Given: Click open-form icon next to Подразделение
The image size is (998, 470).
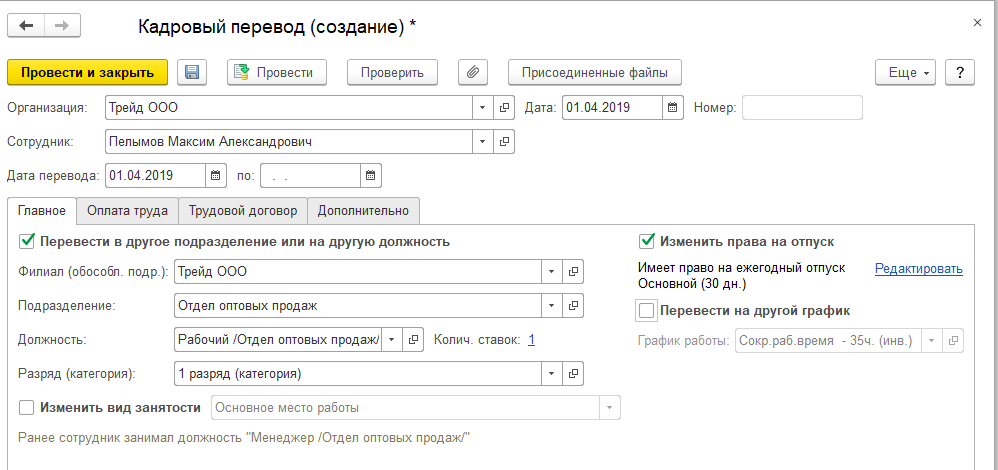Looking at the screenshot, I should coord(574,305).
